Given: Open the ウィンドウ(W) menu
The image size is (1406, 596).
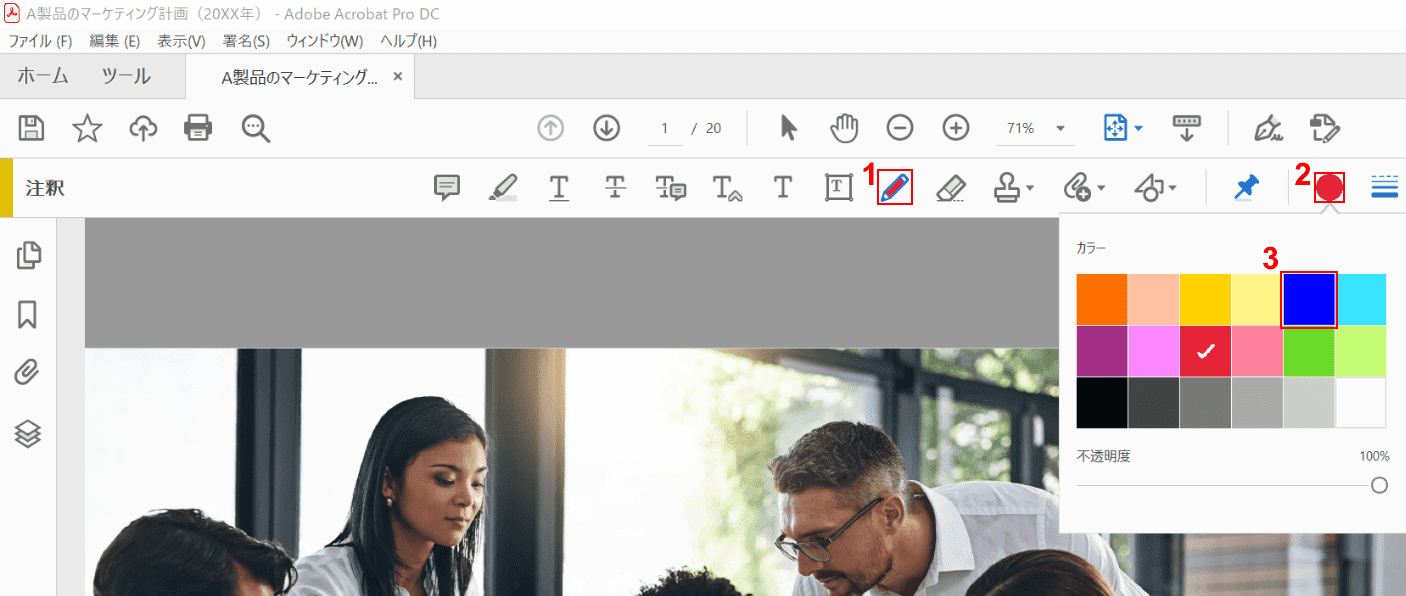Looking at the screenshot, I should [325, 41].
